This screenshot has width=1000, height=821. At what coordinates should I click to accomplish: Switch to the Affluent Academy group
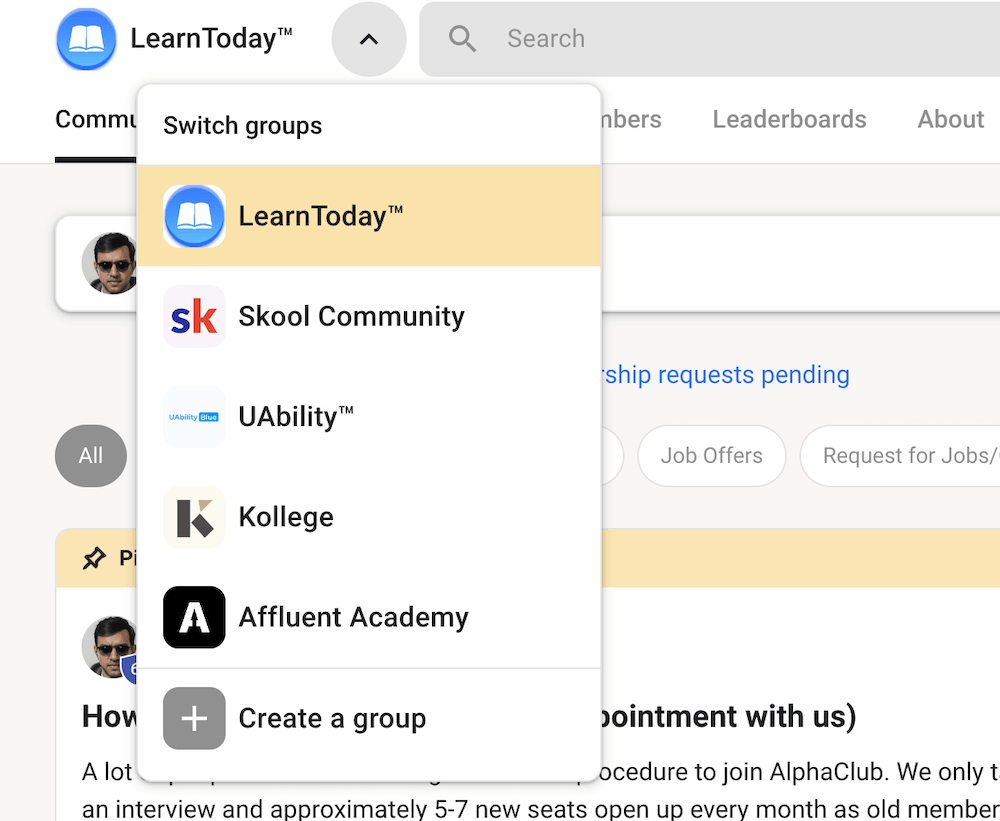tap(353, 617)
